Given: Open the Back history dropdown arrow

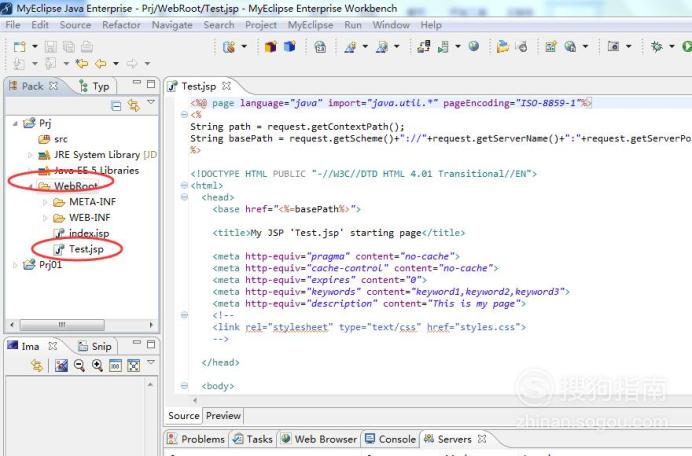Looking at the screenshot, I should coord(116,64).
